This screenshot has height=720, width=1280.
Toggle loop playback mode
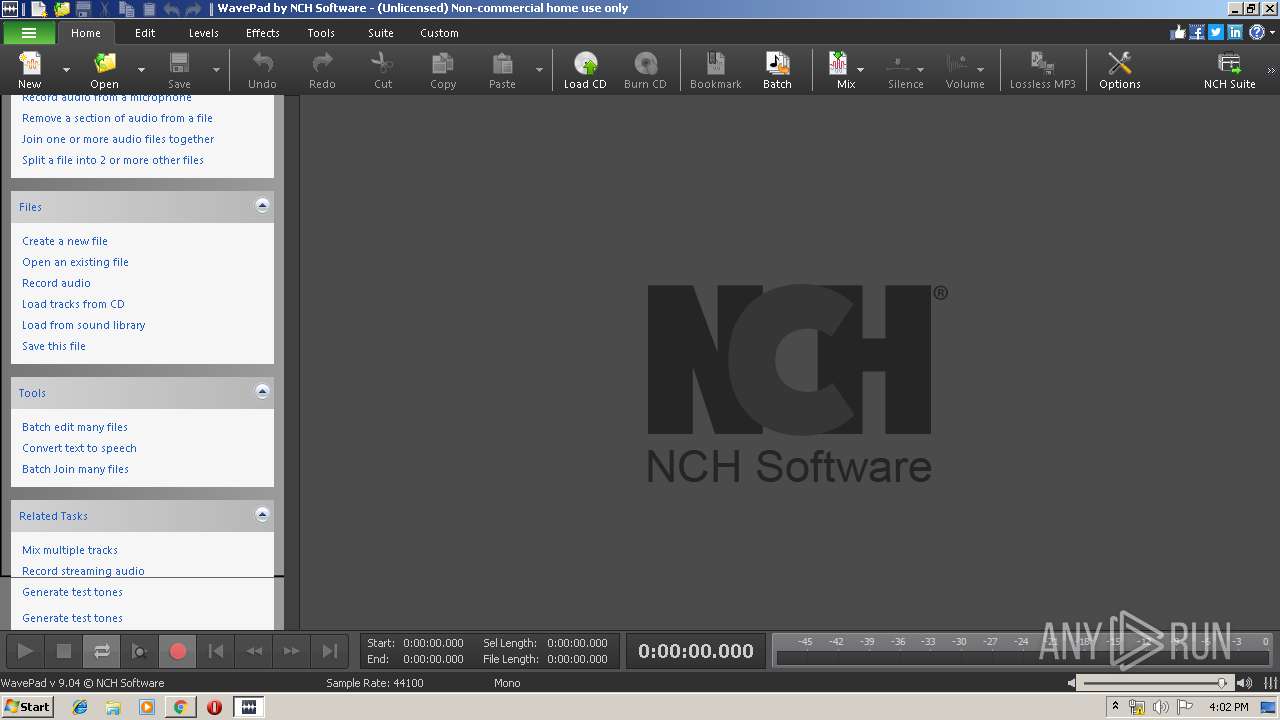click(102, 651)
